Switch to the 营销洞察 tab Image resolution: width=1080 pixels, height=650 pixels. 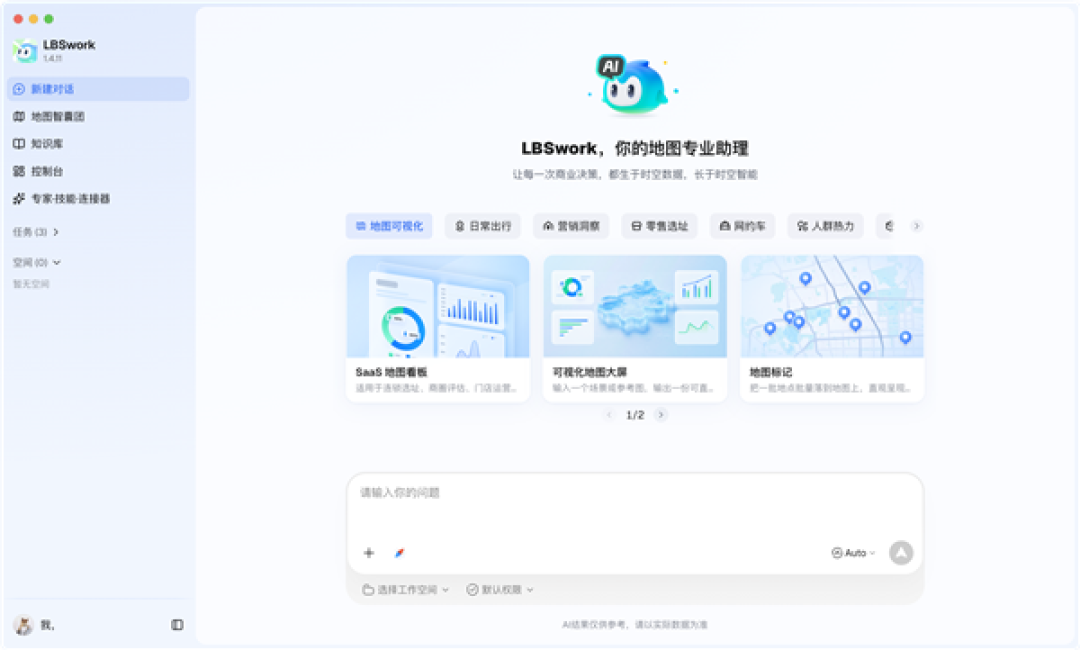pos(571,226)
